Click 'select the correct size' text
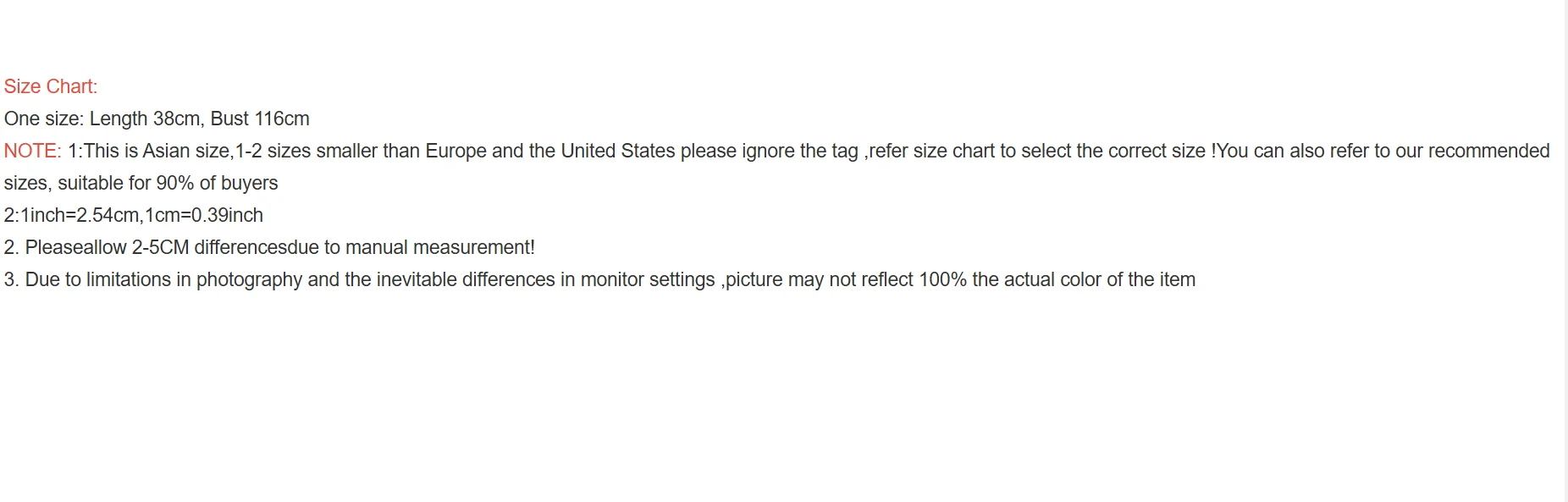 pos(1113,151)
